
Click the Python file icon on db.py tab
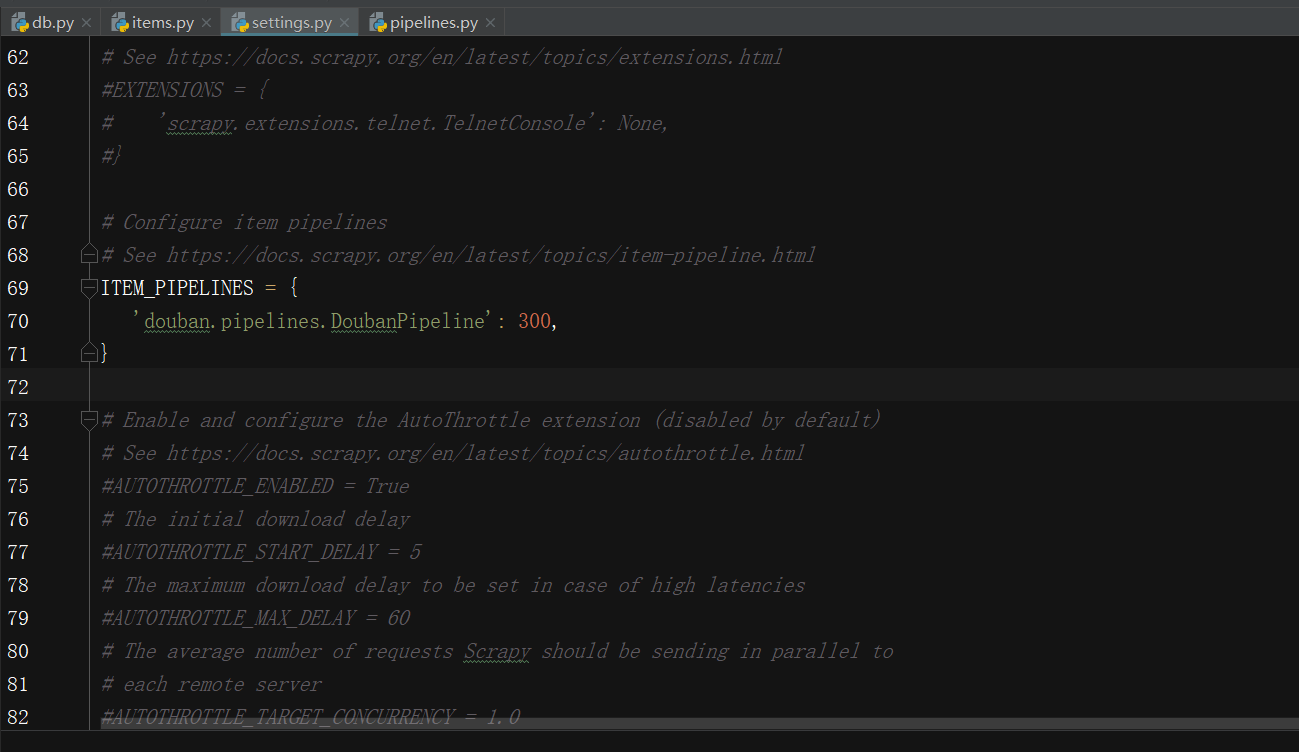pyautogui.click(x=20, y=22)
